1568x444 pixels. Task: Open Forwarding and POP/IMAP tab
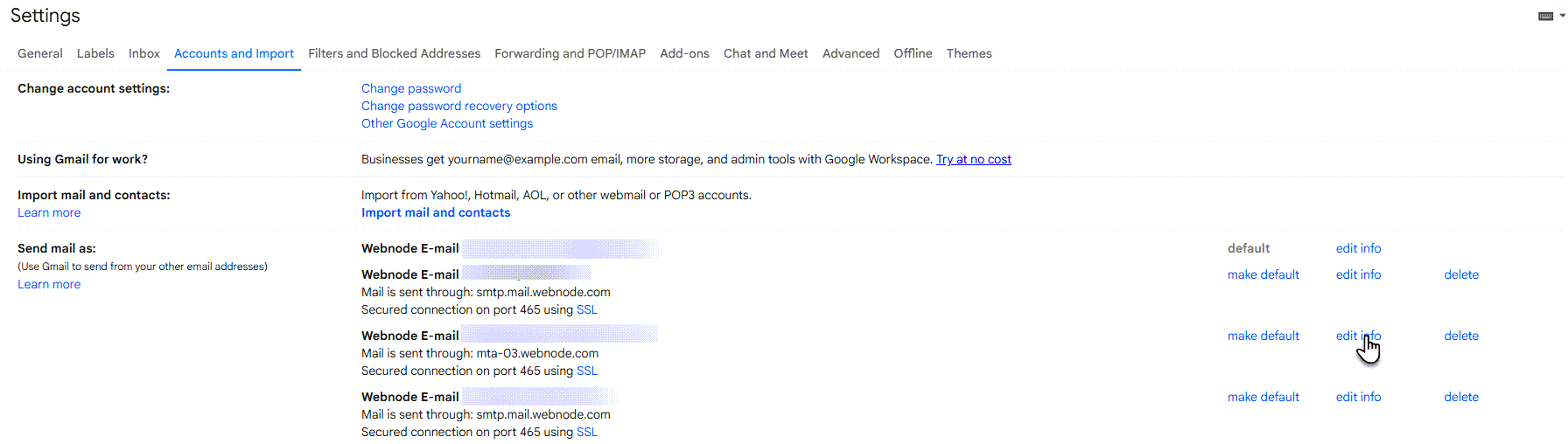570,53
